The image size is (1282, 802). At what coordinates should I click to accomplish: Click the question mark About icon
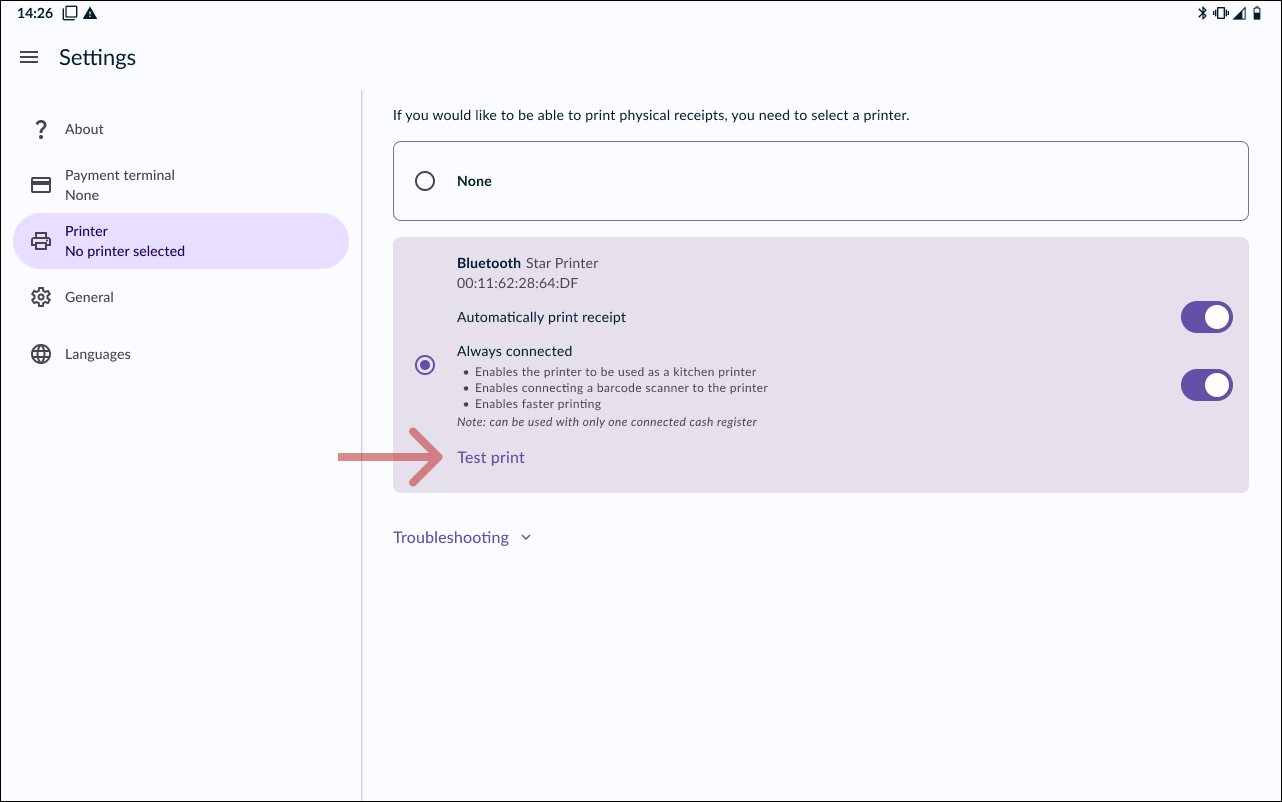coord(41,129)
